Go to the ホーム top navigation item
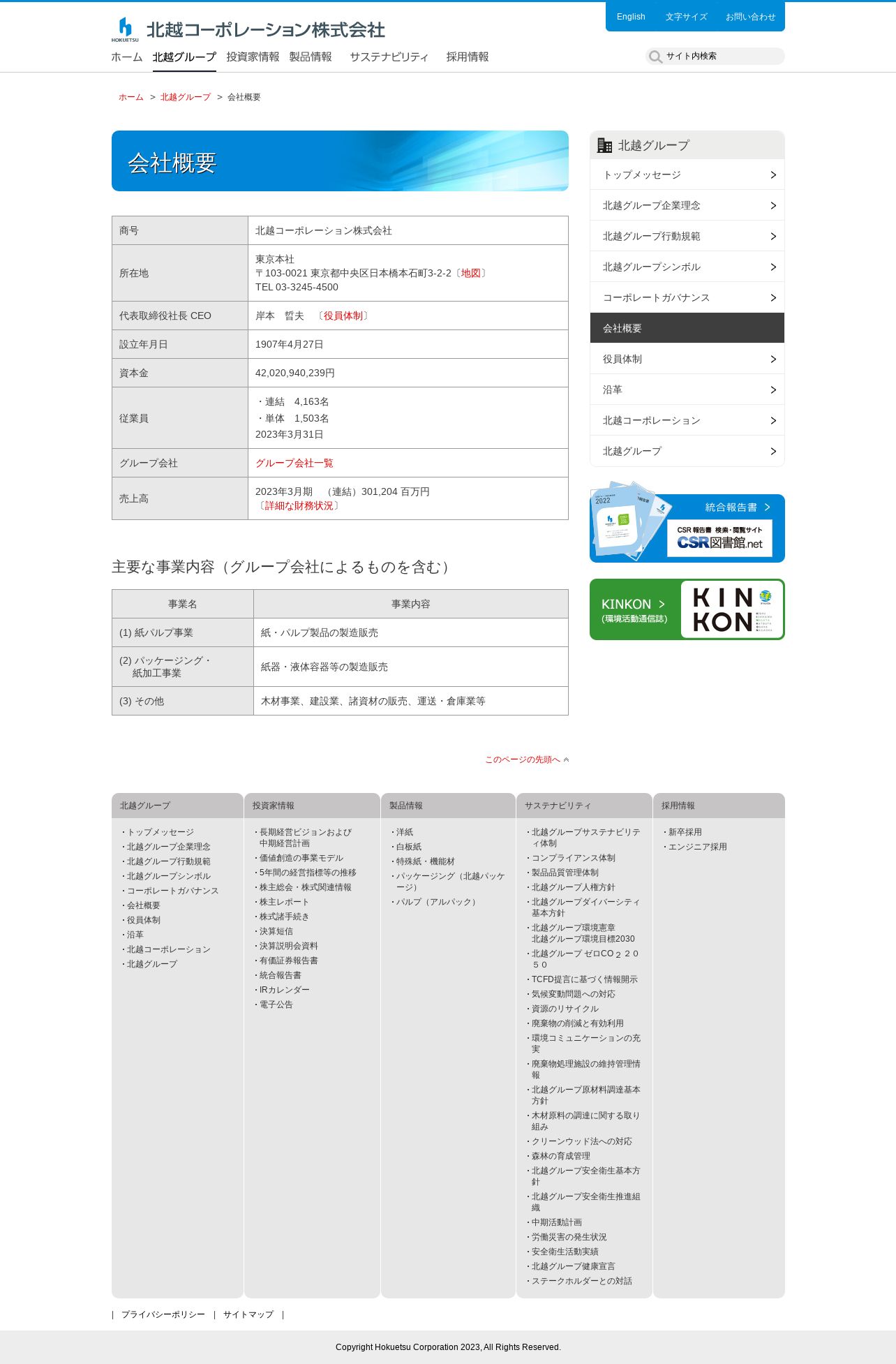Image resolution: width=896 pixels, height=1364 pixels. point(127,57)
